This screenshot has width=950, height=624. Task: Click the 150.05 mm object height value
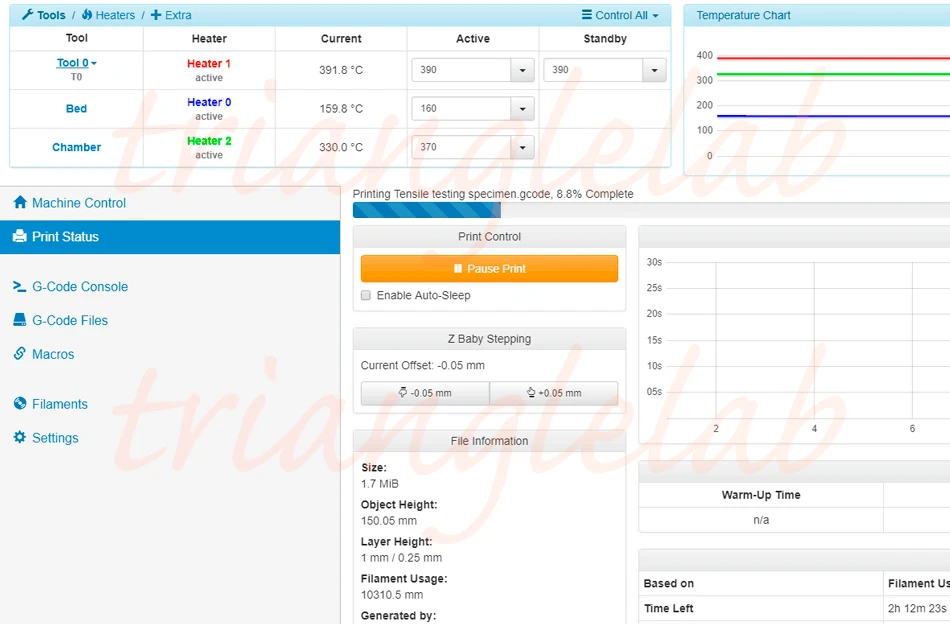(x=389, y=521)
